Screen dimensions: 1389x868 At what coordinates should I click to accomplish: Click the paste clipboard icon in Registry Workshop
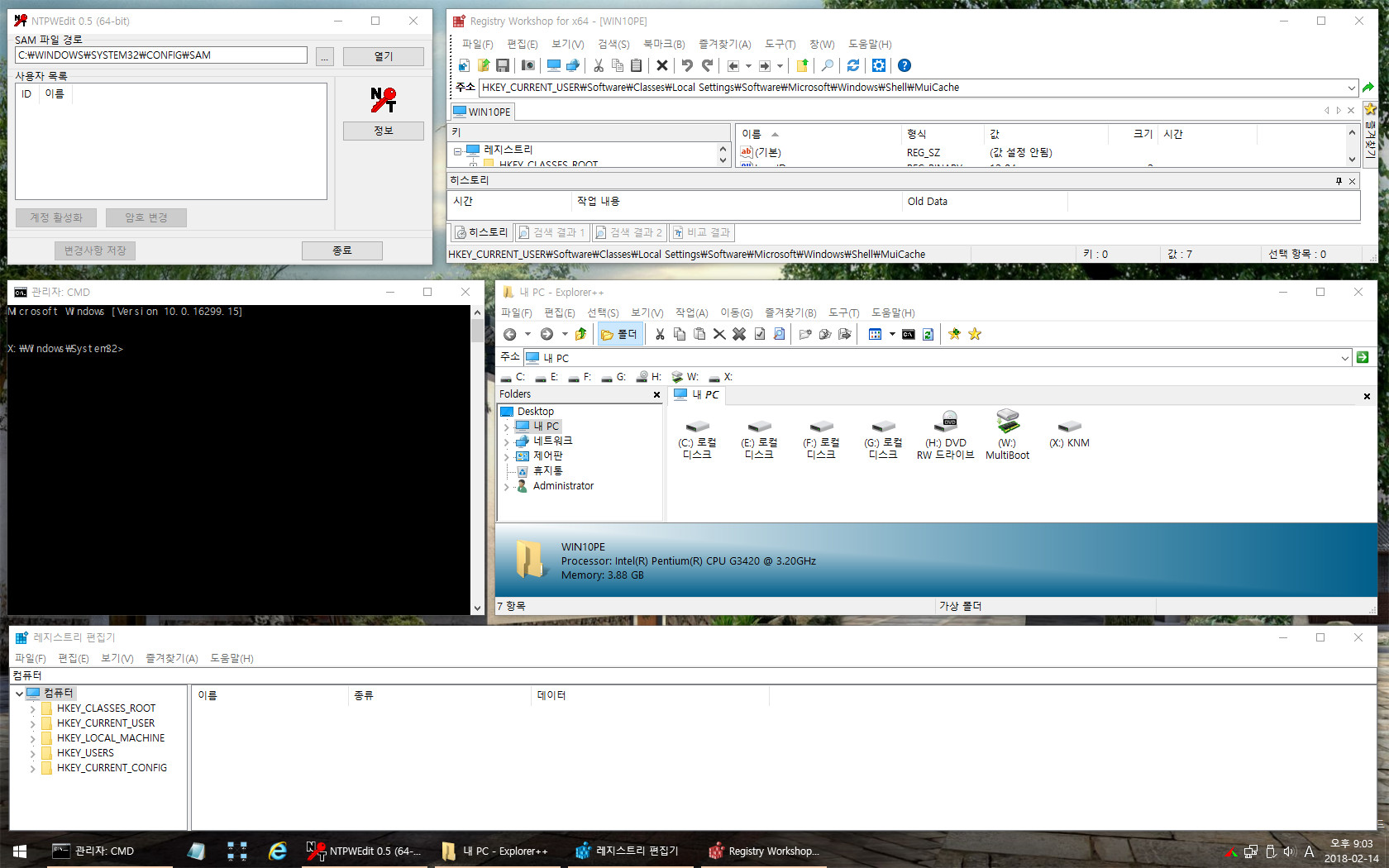point(636,65)
